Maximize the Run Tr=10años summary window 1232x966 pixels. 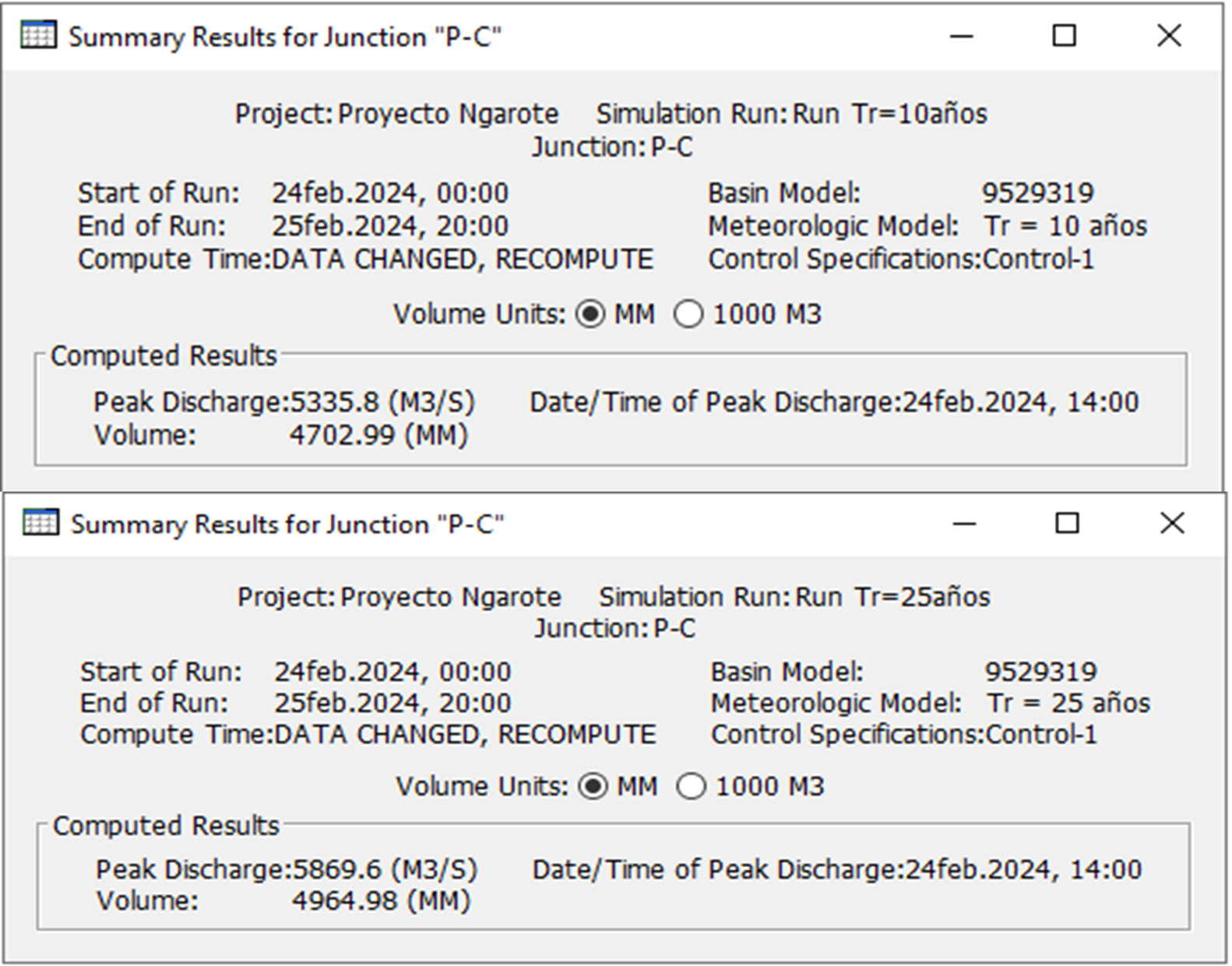tap(1064, 36)
